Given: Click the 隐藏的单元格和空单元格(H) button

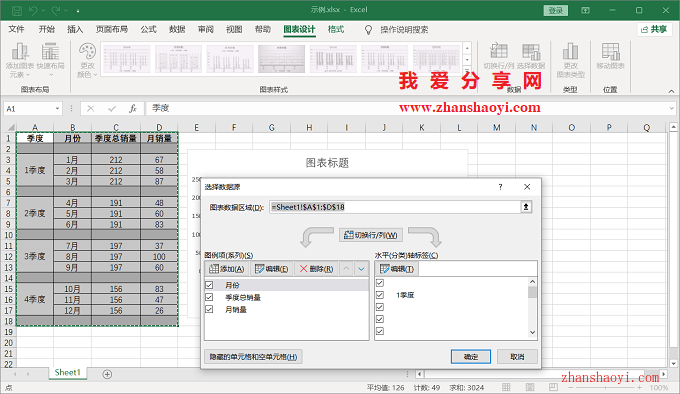Looking at the screenshot, I should point(253,357).
